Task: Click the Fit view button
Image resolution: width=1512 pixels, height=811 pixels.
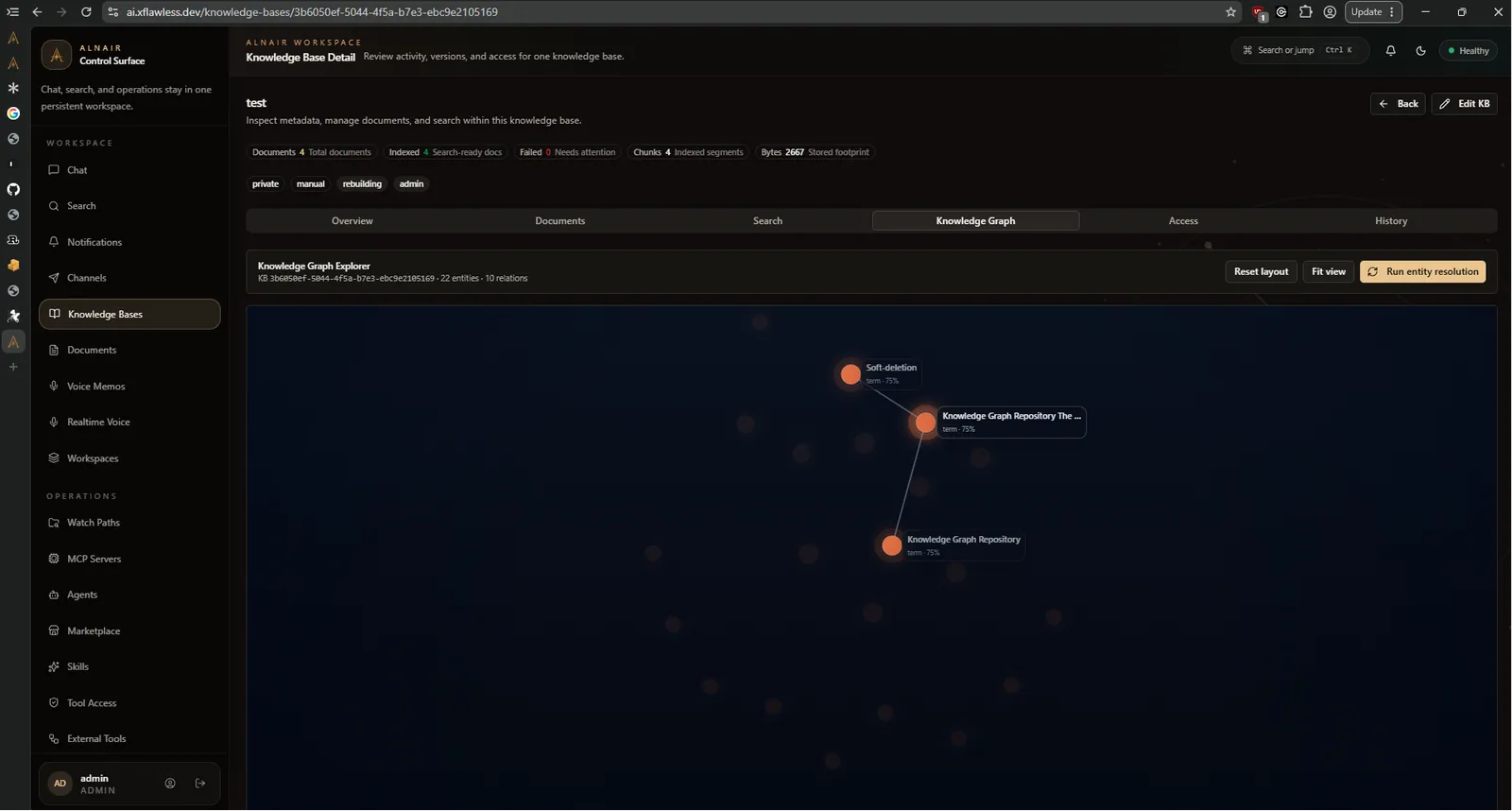Action: point(1328,272)
